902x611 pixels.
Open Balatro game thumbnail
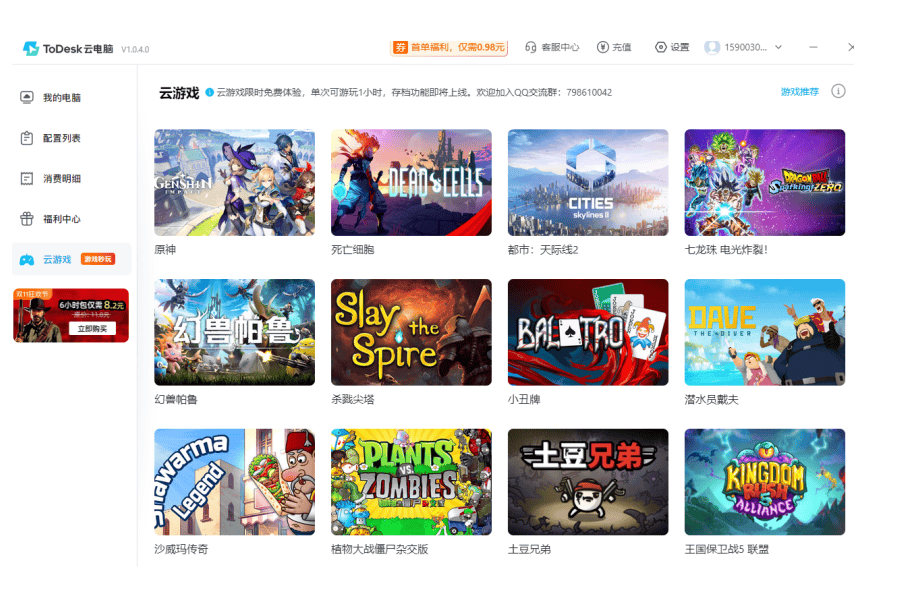(588, 333)
